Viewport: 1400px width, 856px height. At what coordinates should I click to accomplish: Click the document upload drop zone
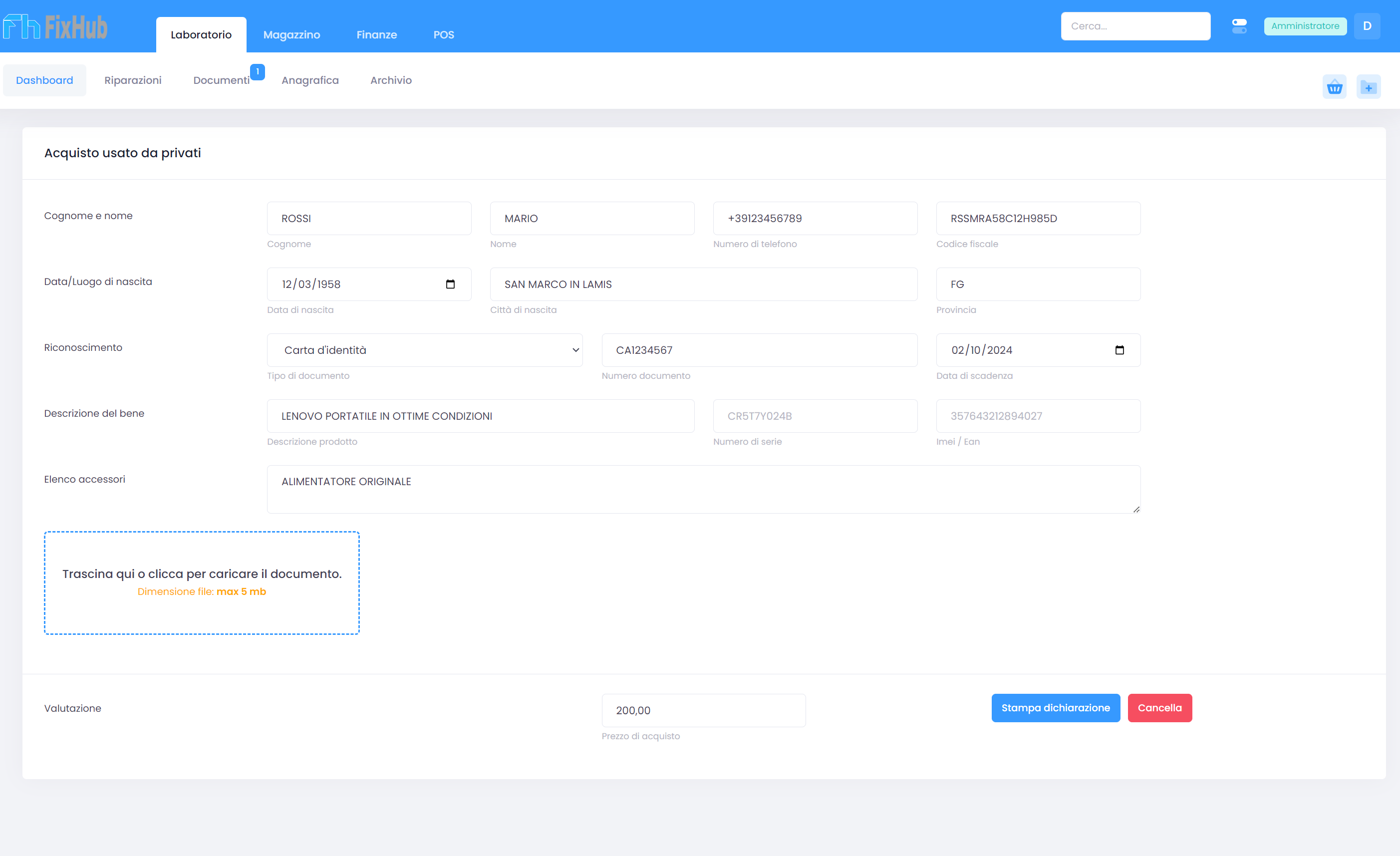(202, 582)
